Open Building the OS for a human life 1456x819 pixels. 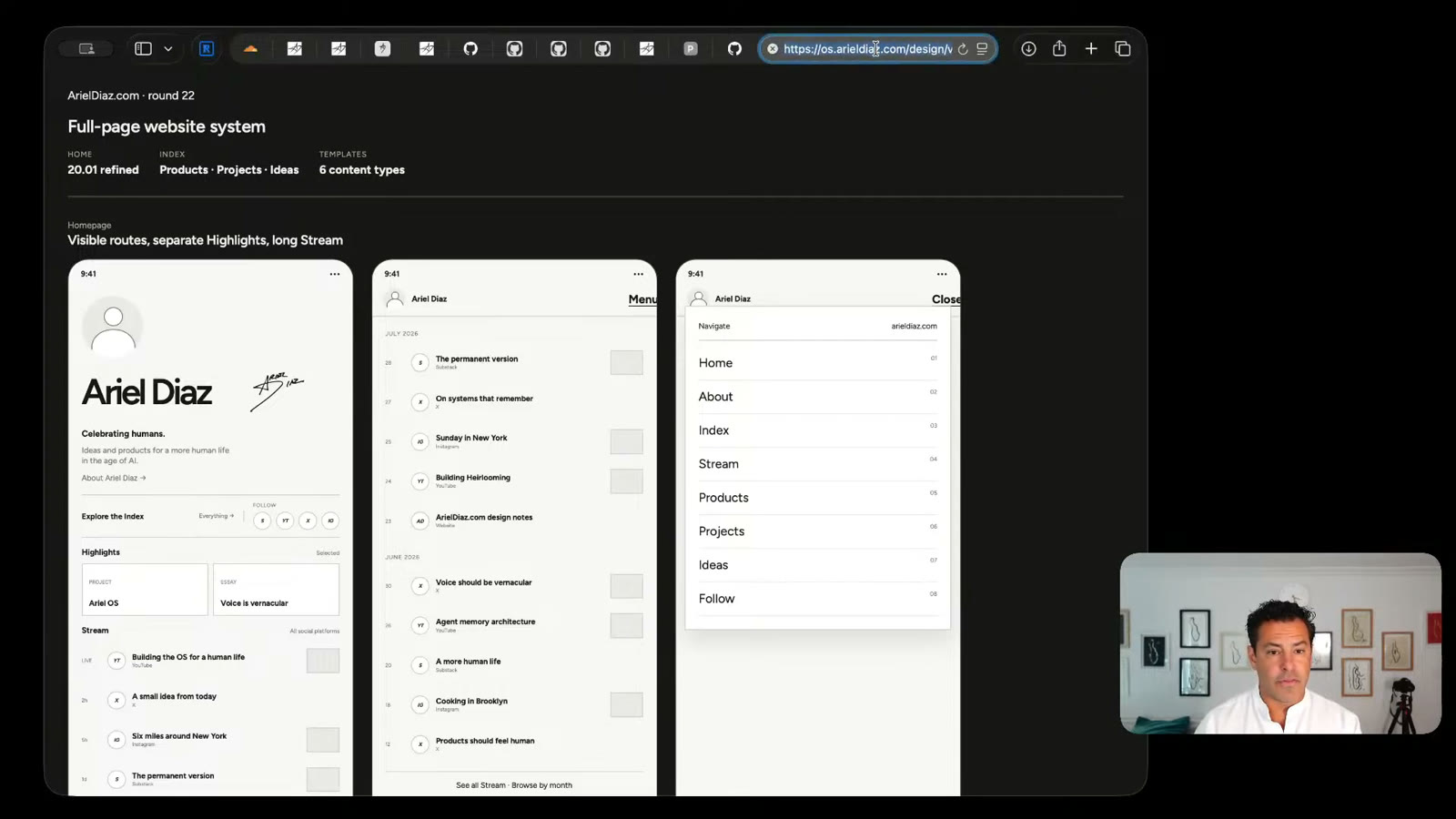pyautogui.click(x=188, y=657)
